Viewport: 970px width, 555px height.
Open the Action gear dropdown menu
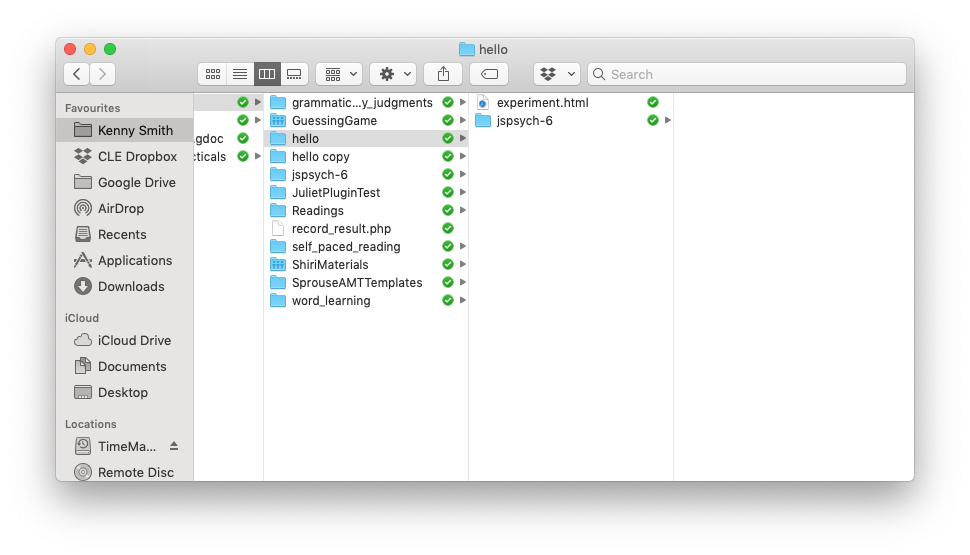pyautogui.click(x=392, y=74)
